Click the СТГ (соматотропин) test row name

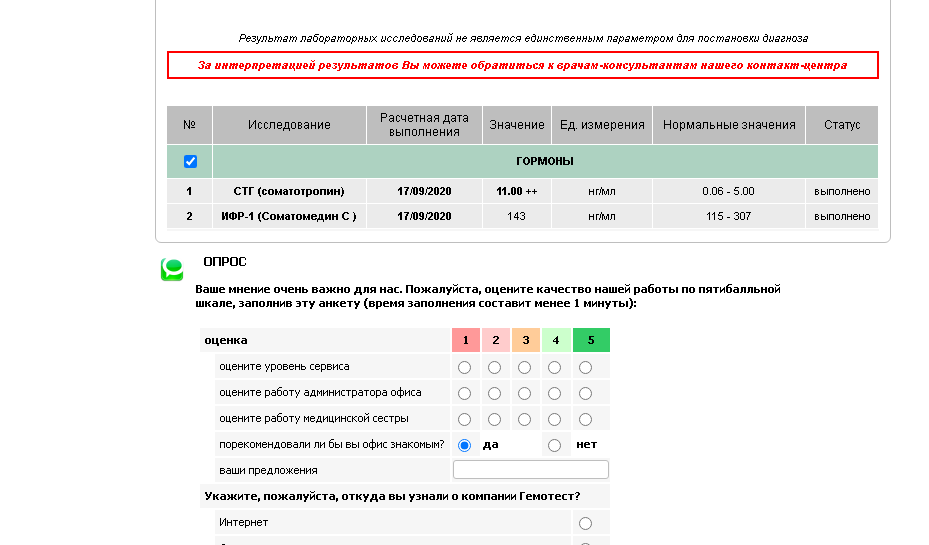tap(288, 191)
